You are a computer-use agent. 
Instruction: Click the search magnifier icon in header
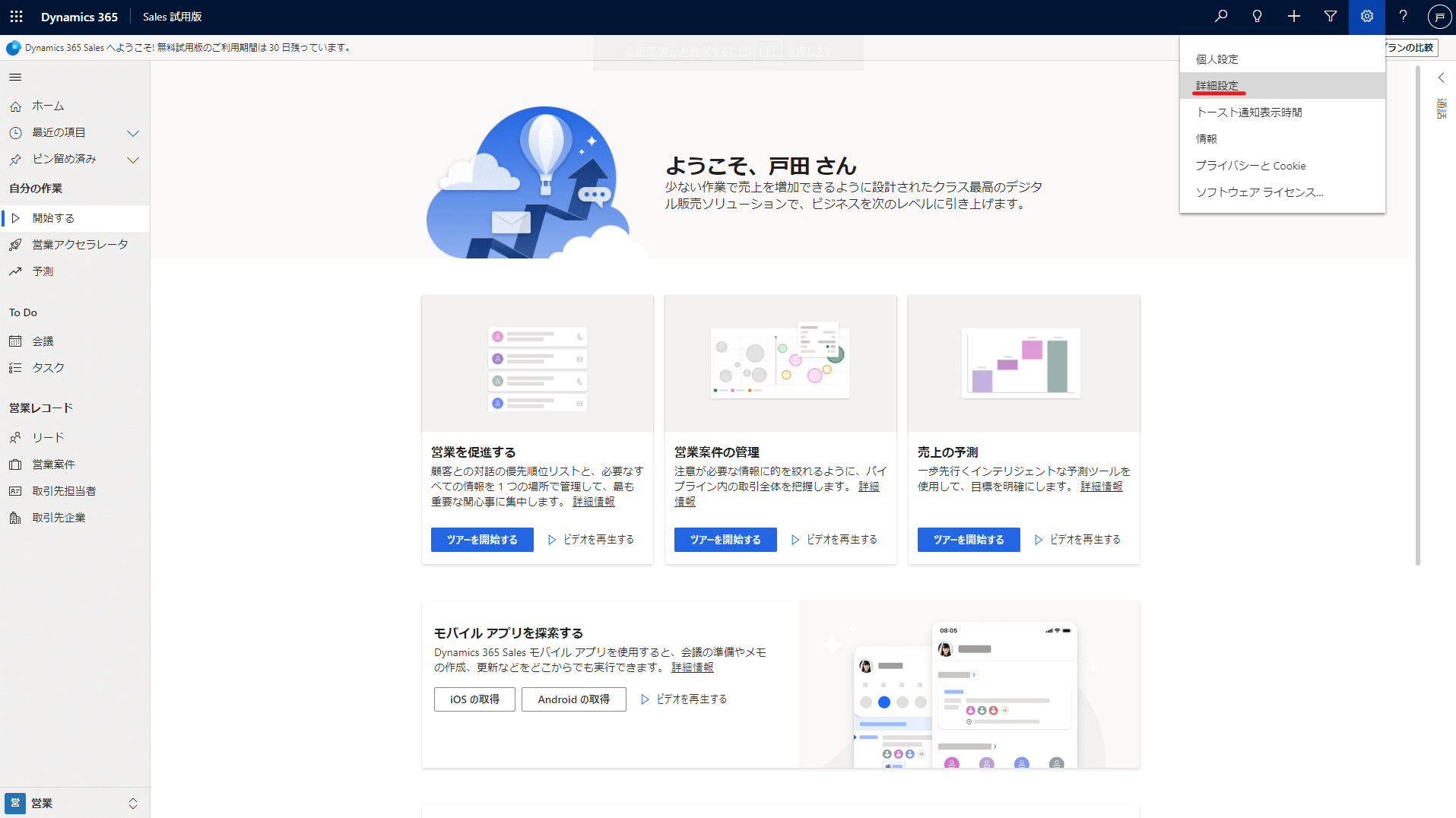pos(1221,17)
